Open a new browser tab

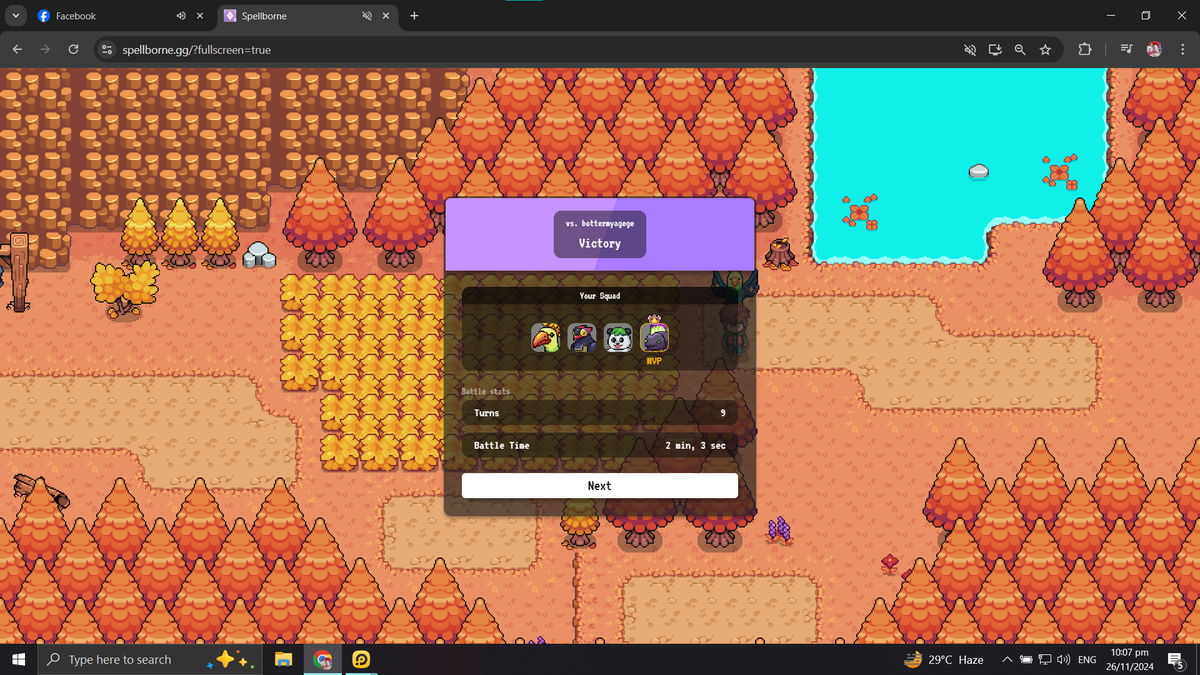pyautogui.click(x=414, y=16)
